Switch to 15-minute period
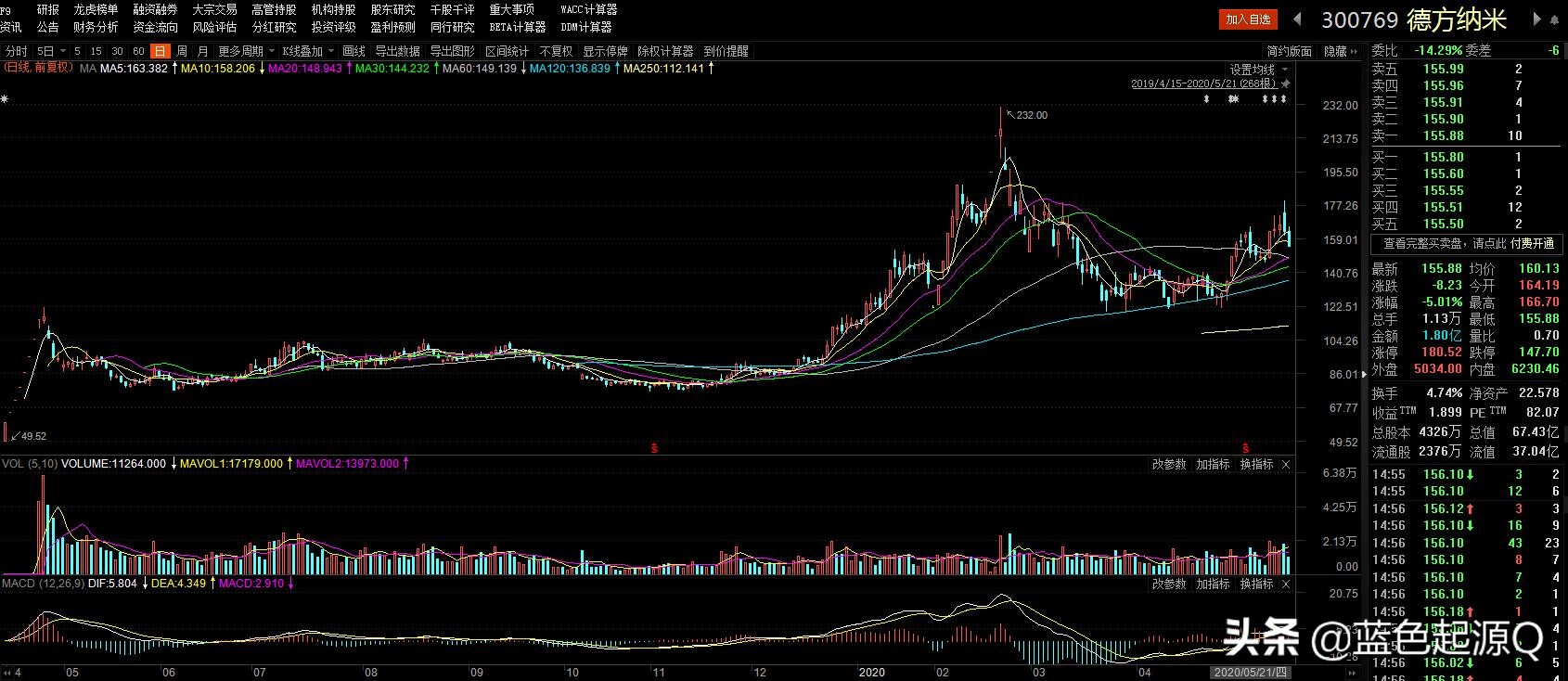 pos(96,51)
